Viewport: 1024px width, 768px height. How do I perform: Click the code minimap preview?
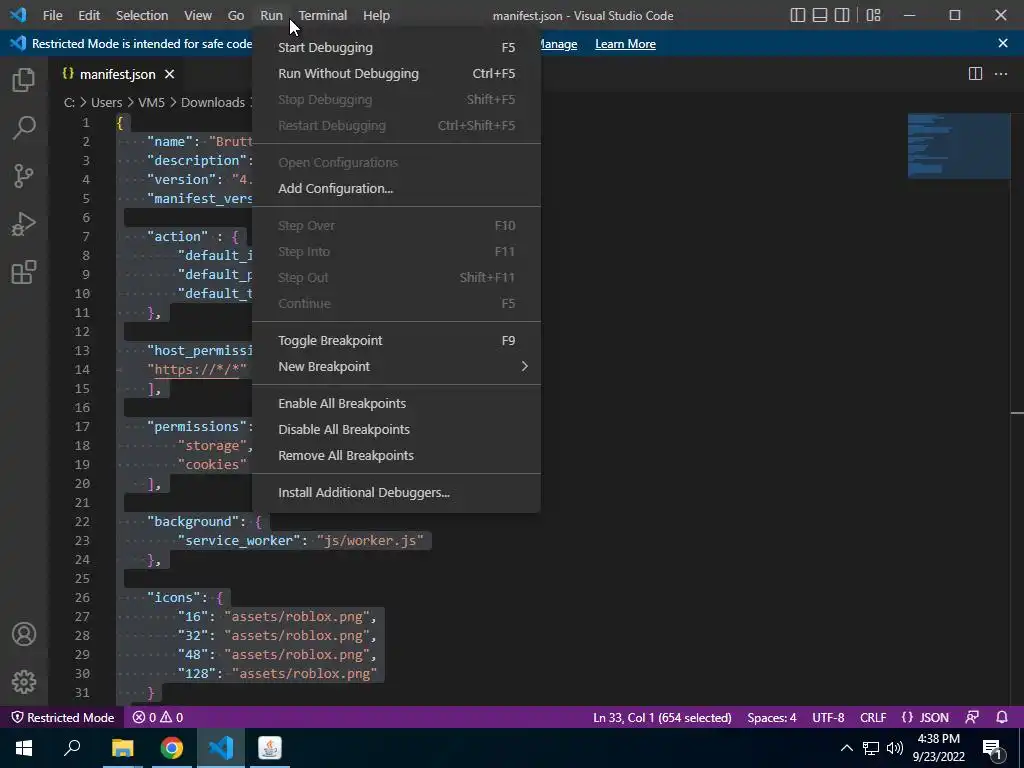tap(959, 146)
